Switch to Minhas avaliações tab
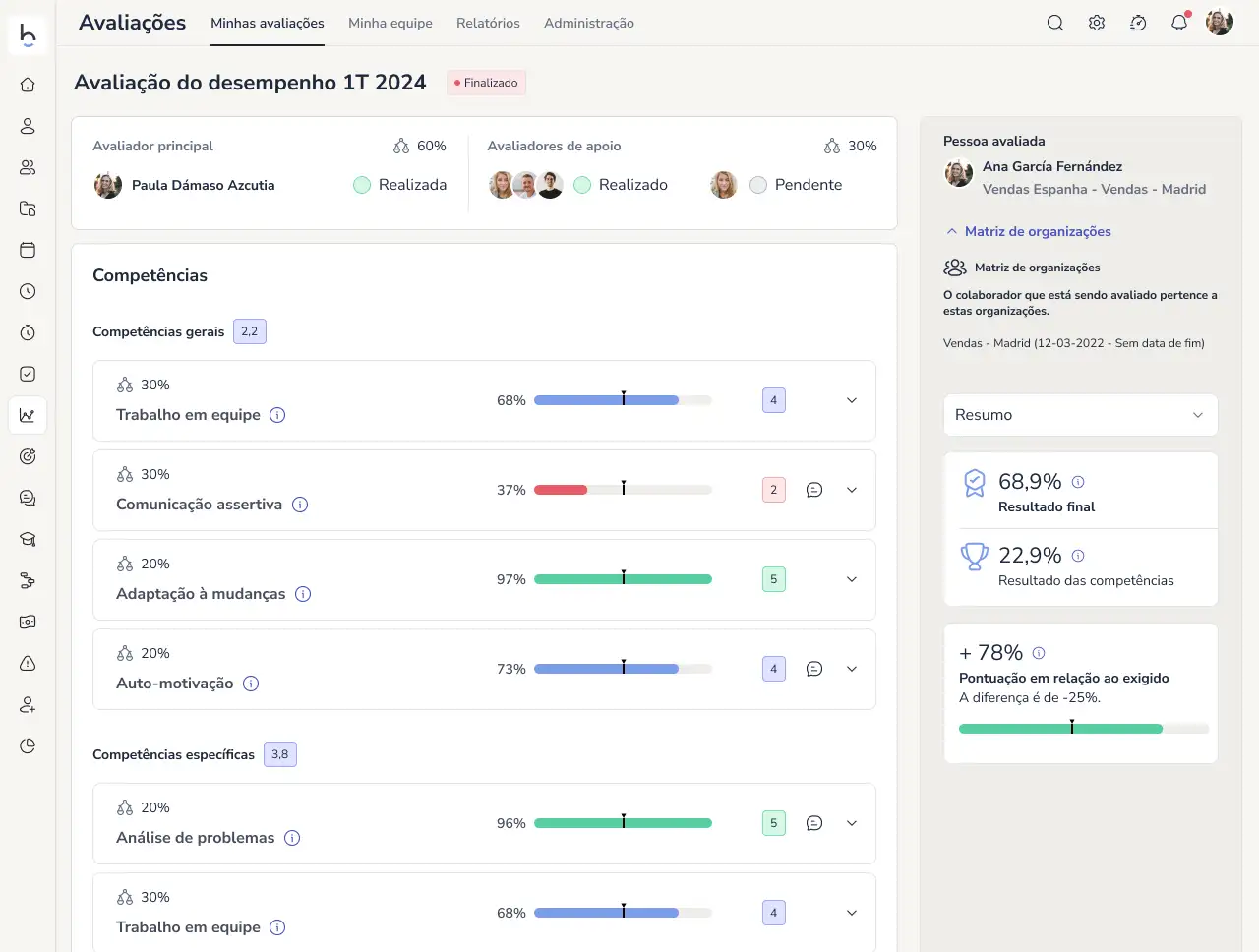 coord(268,23)
